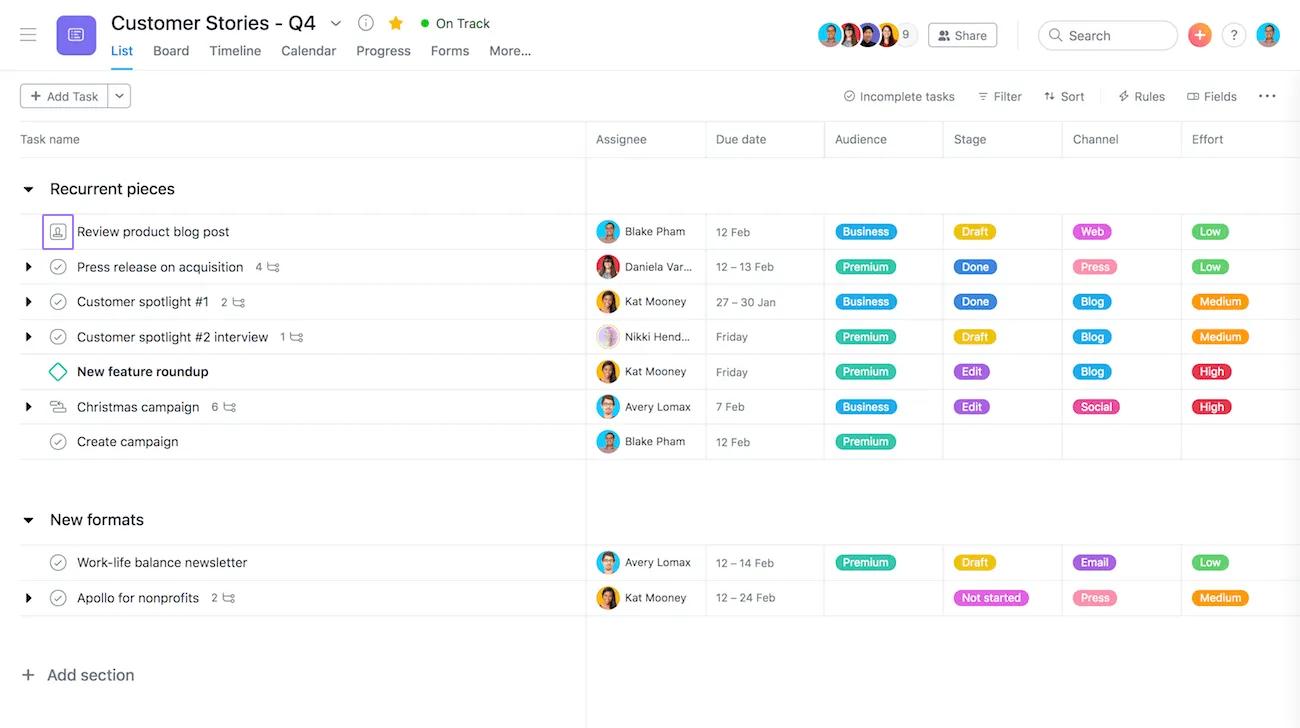Open the Board view tab

coord(171,51)
